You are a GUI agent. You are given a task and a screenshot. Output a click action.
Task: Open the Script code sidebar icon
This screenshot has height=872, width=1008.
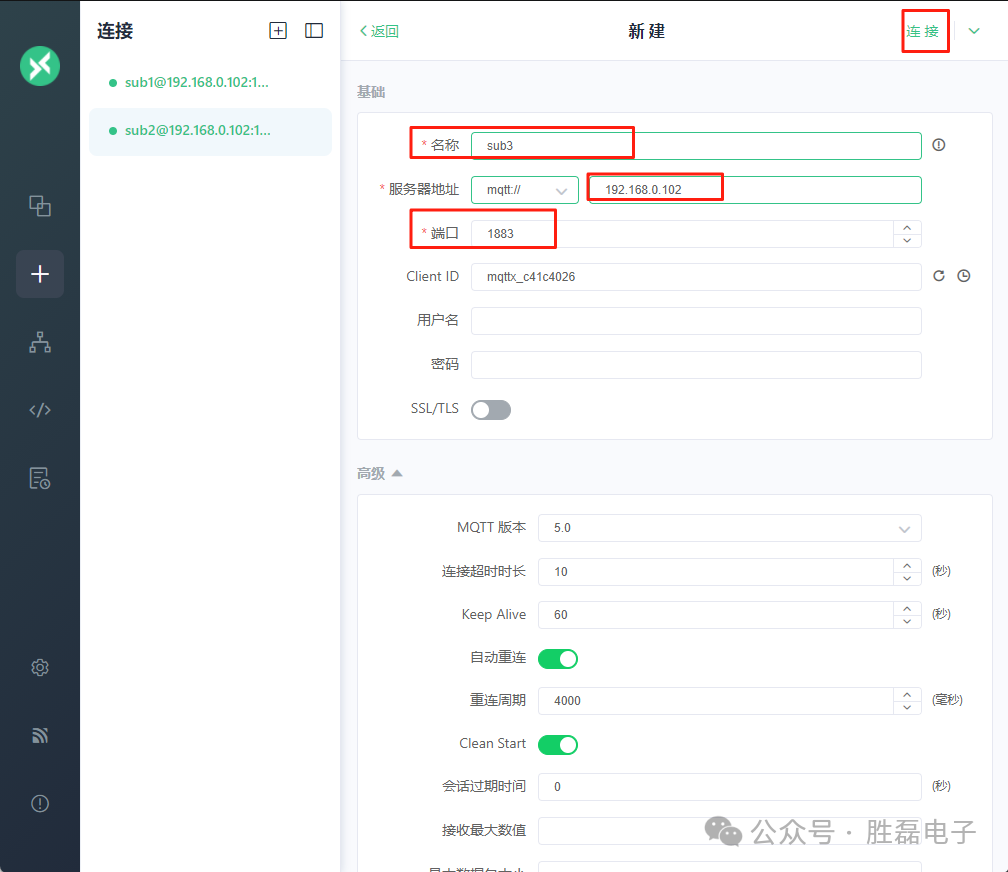[40, 410]
